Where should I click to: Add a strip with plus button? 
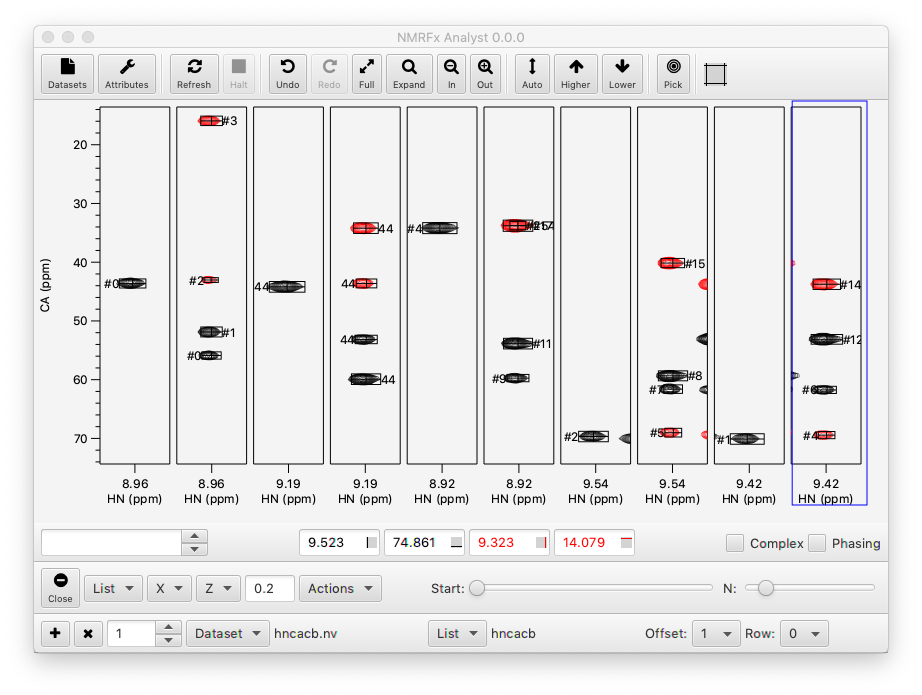coord(55,633)
